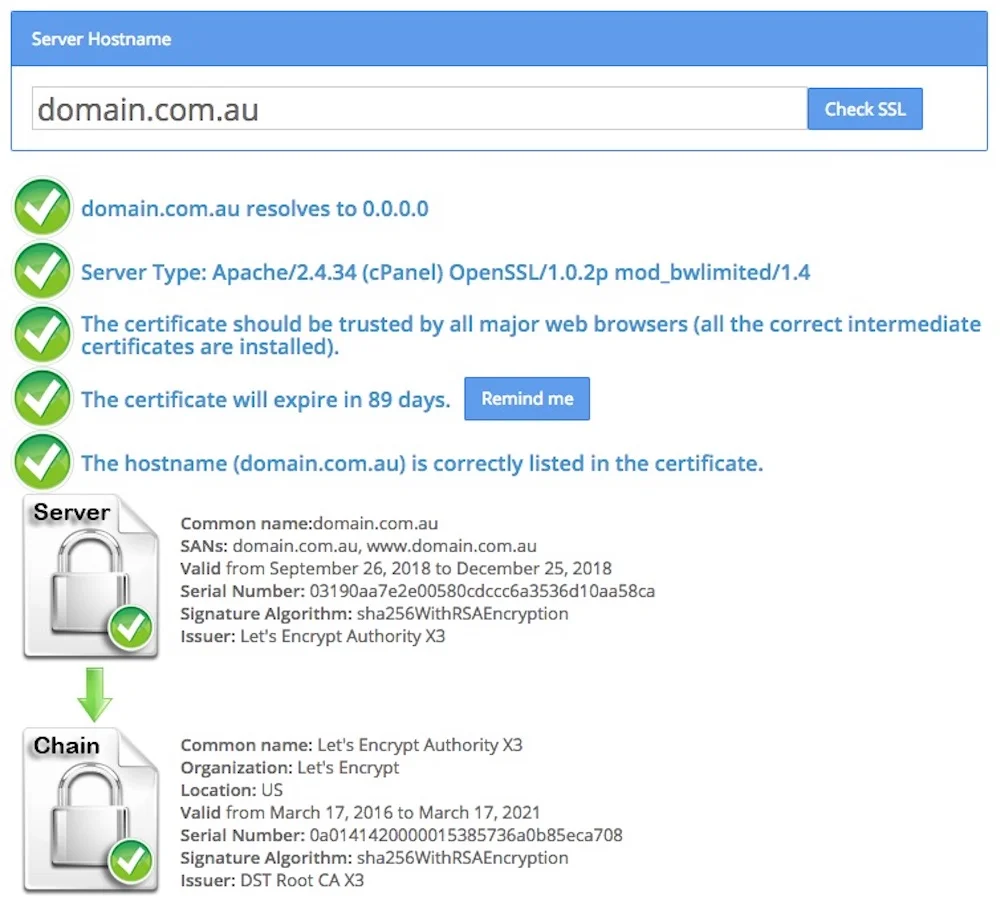Image resolution: width=1000 pixels, height=905 pixels.
Task: Click the checkmark icon beside hostname correctly listed
Action: tap(42, 462)
